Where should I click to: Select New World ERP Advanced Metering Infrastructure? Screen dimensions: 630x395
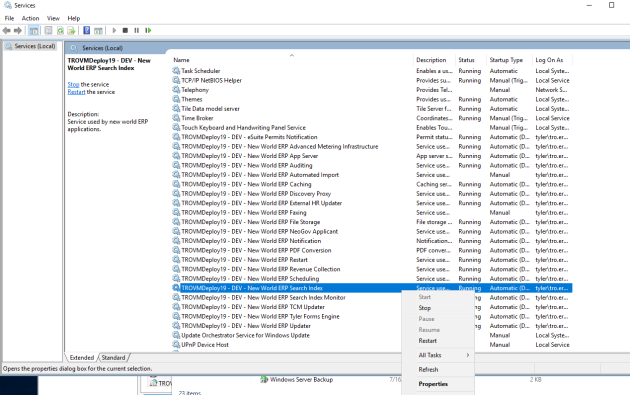click(x=372, y=146)
